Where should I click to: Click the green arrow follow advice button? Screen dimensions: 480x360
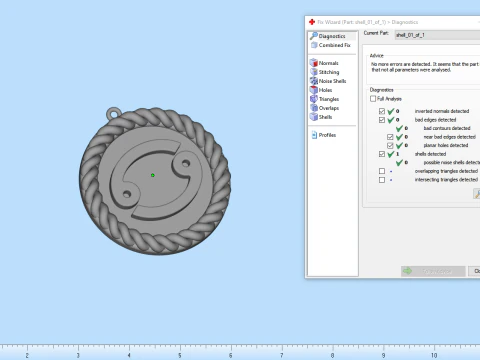433,271
